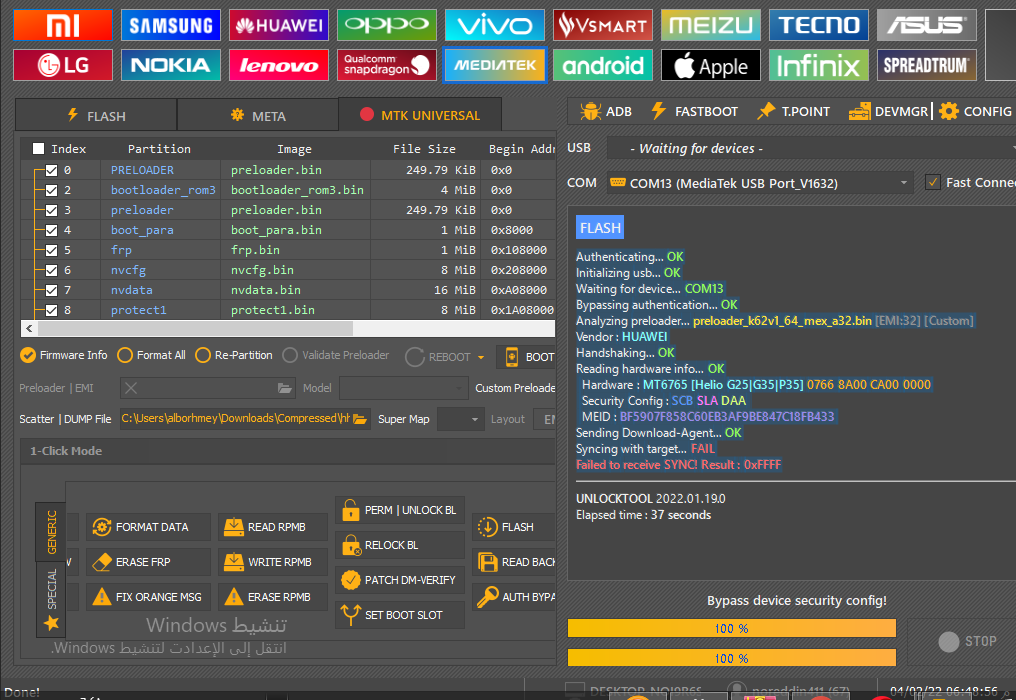1016x700 pixels.
Task: Open the CONFIG settings
Action: [975, 111]
